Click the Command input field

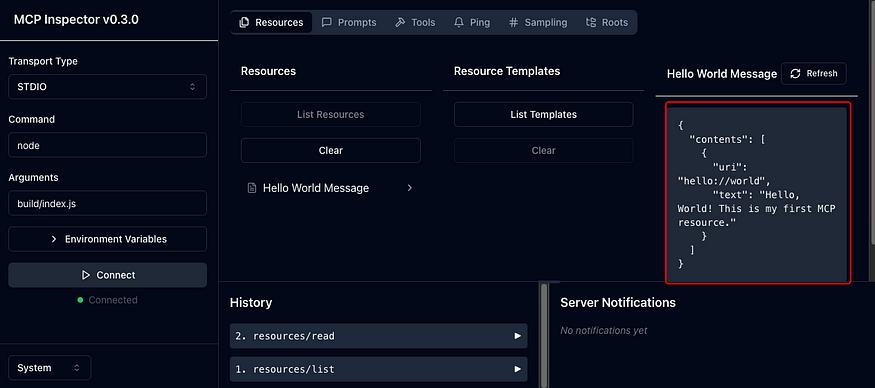pyautogui.click(x=108, y=145)
